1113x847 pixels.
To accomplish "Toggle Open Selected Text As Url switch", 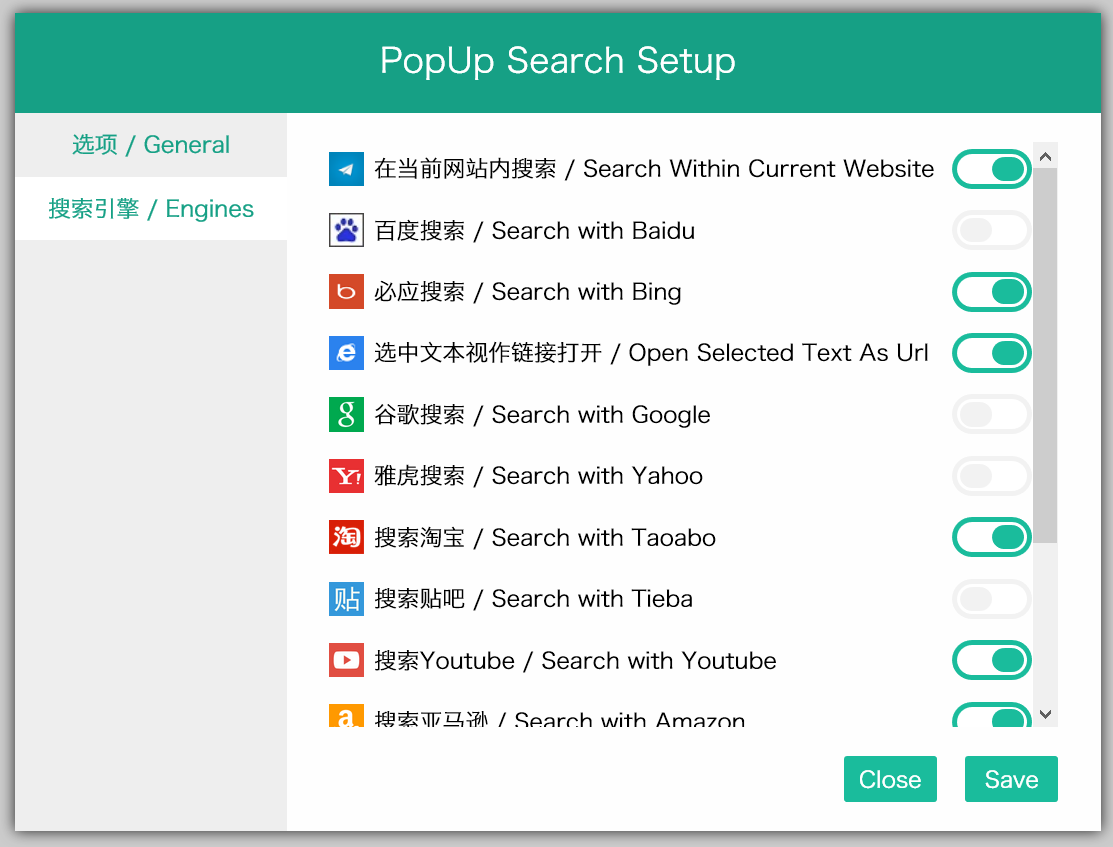I will tap(992, 353).
